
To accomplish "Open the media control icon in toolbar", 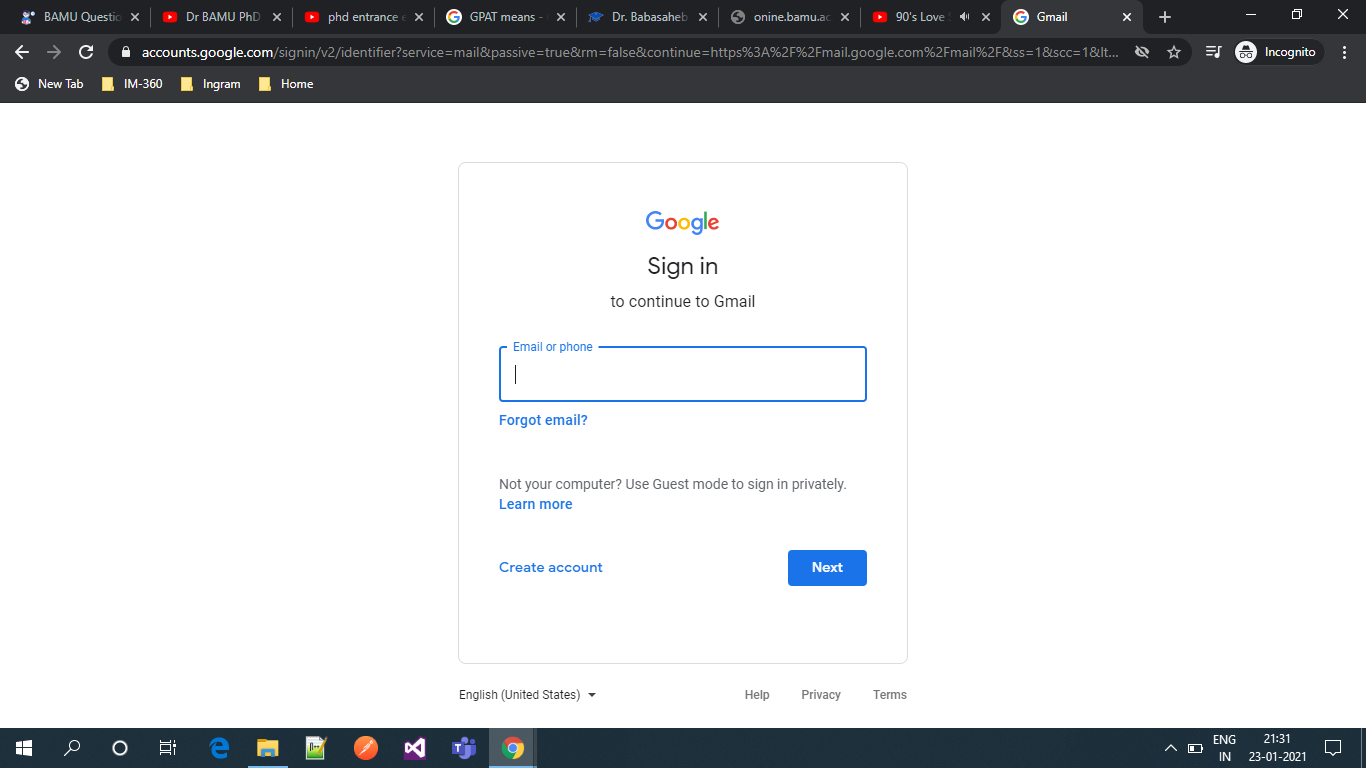I will [1213, 52].
